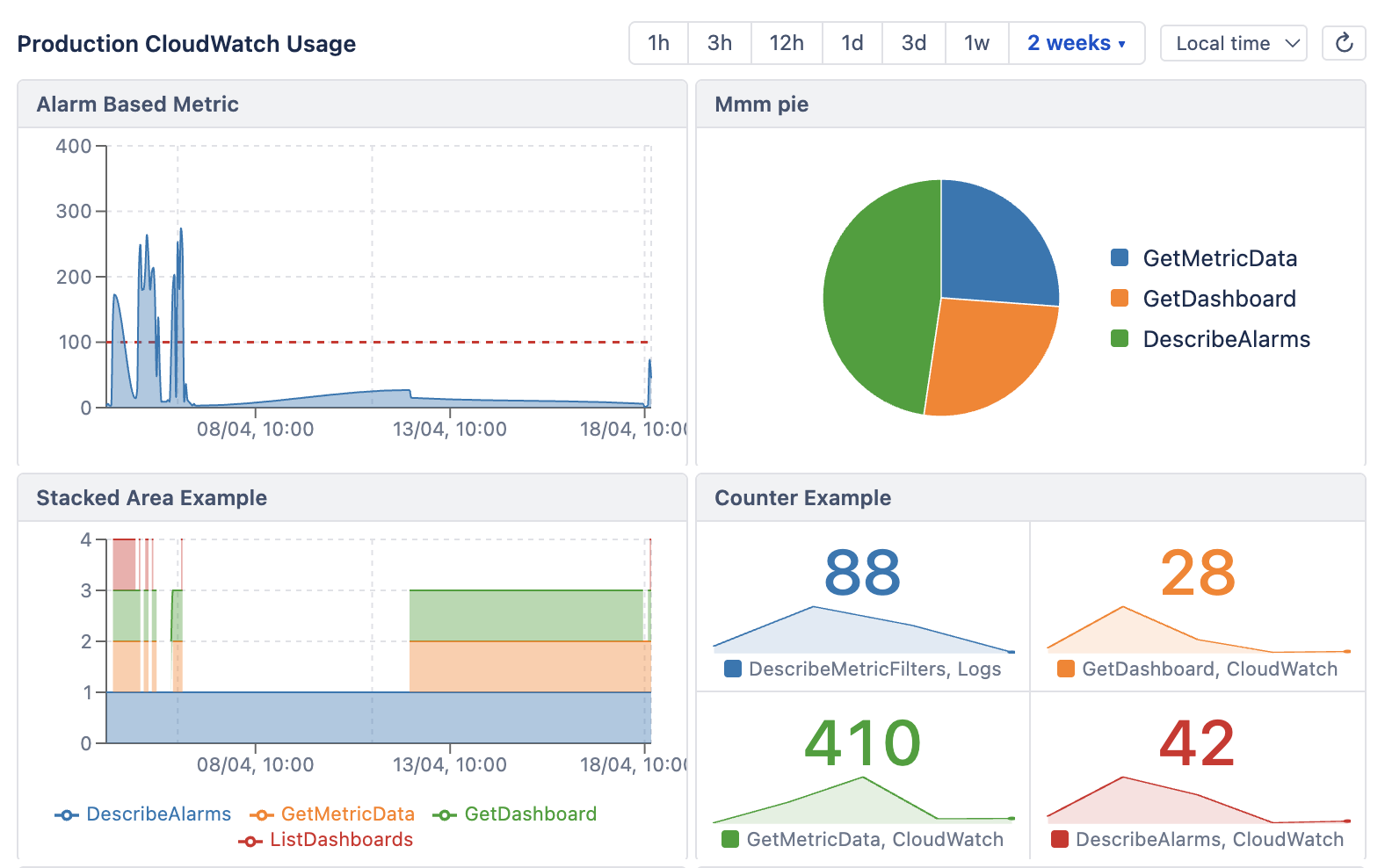The height and width of the screenshot is (868, 1385).
Task: Click the orange GetDashboard pie legend swatch
Action: [x=1120, y=298]
